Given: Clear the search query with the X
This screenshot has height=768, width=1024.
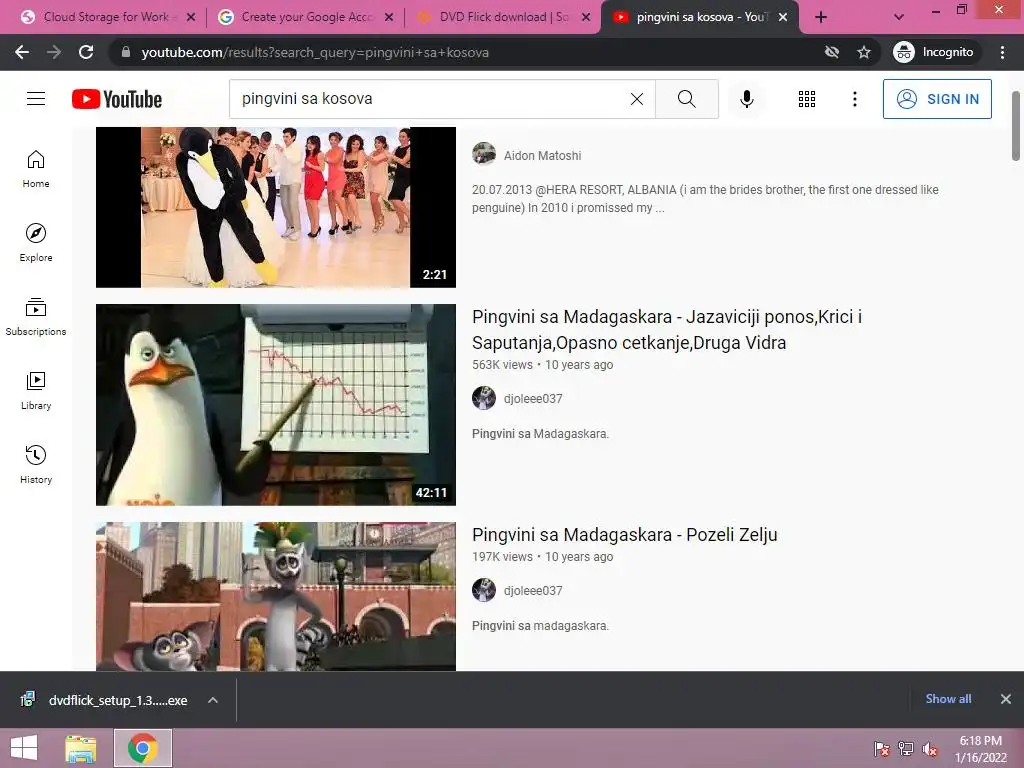Looking at the screenshot, I should point(637,99).
